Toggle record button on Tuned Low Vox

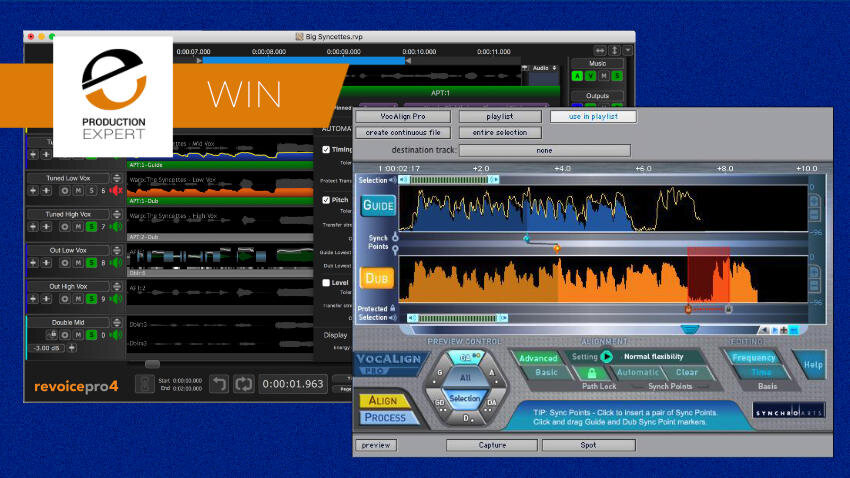pos(65,191)
